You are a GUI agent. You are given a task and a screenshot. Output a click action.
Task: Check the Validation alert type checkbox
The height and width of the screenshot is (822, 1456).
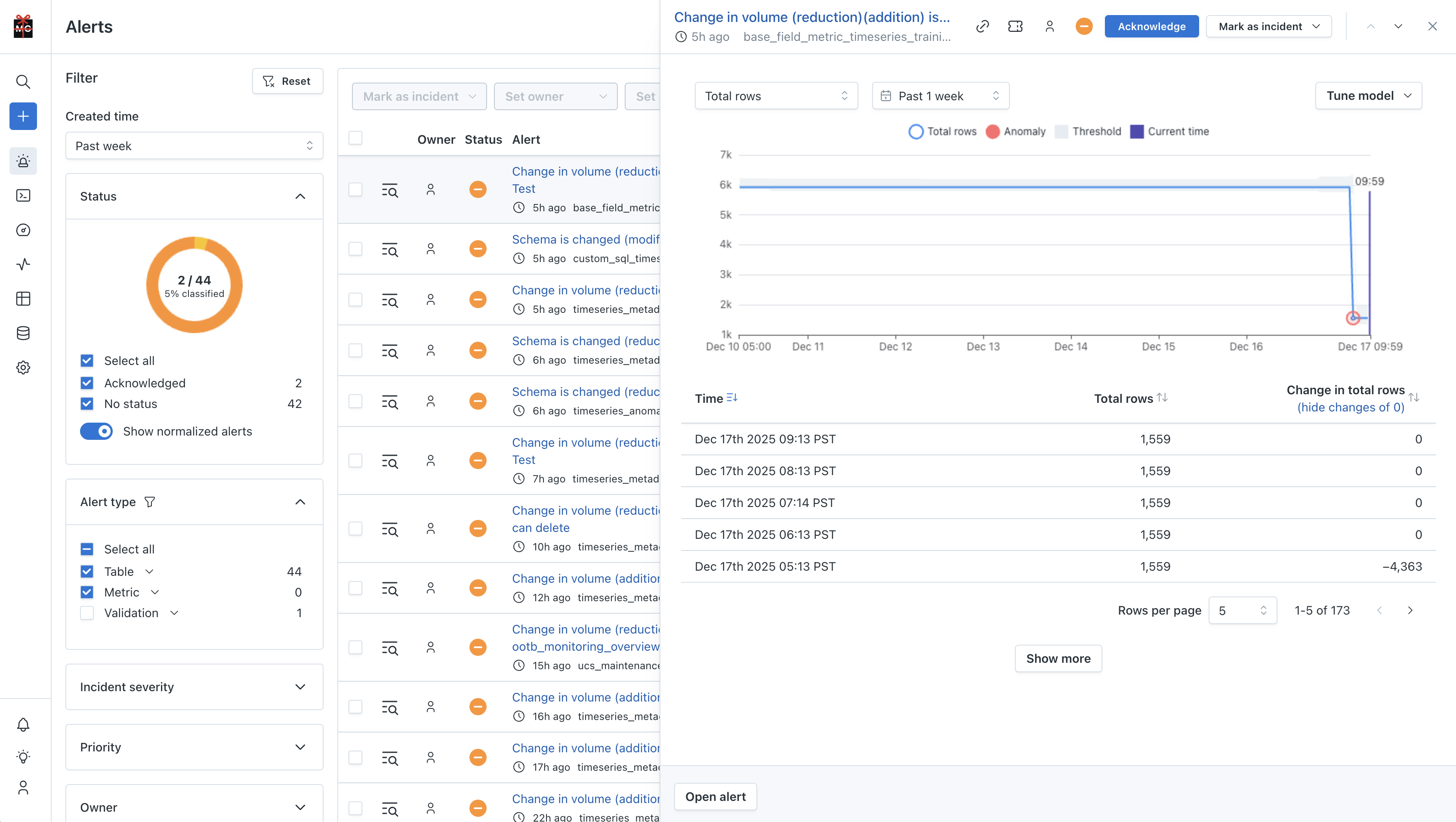coord(87,613)
